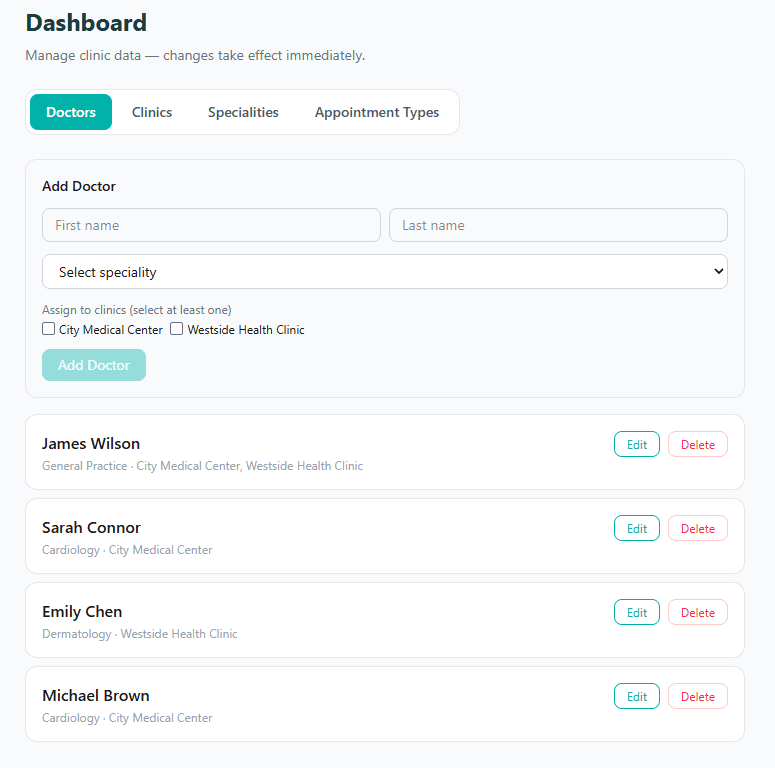Check the City Medical Center checkbox
Viewport: 775px width, 768px height.
click(x=48, y=329)
